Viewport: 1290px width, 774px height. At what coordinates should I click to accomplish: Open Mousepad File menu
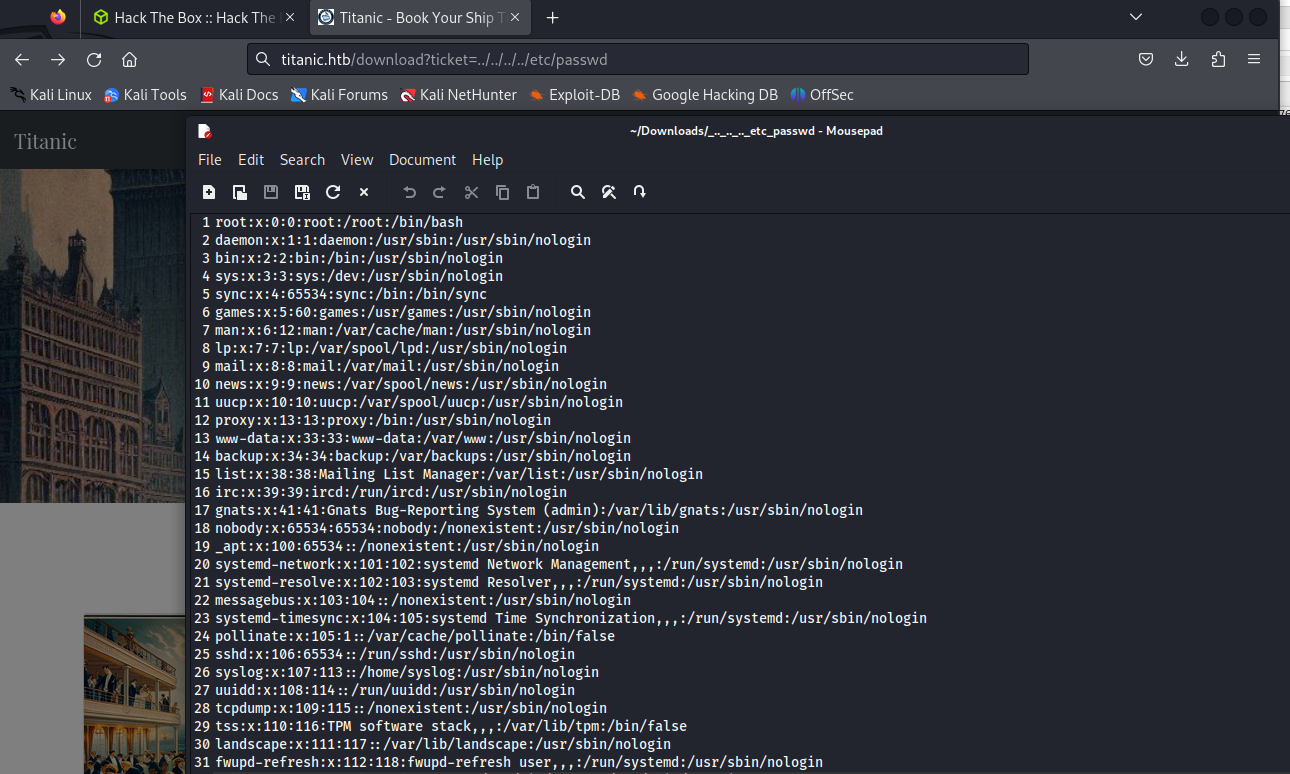[x=210, y=160]
